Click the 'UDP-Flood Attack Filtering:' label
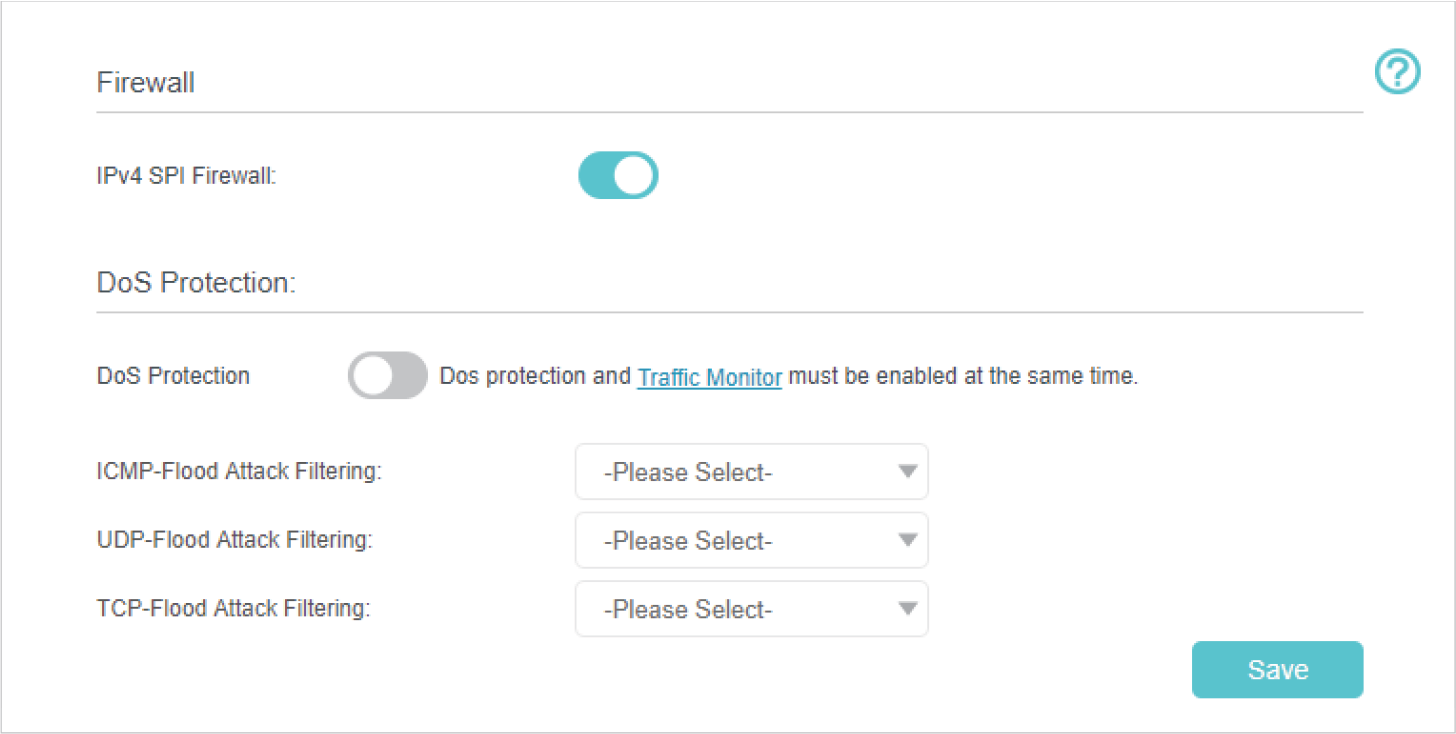Viewport: 1456px width, 734px height. click(235, 540)
